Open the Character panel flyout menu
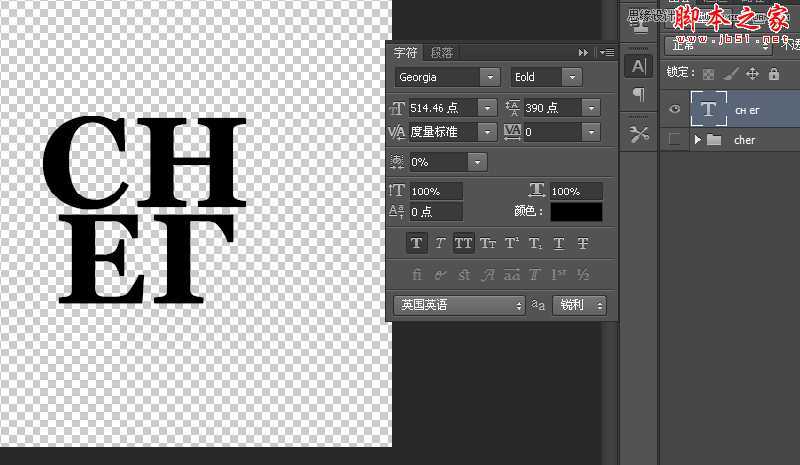The height and width of the screenshot is (465, 800). (607, 52)
